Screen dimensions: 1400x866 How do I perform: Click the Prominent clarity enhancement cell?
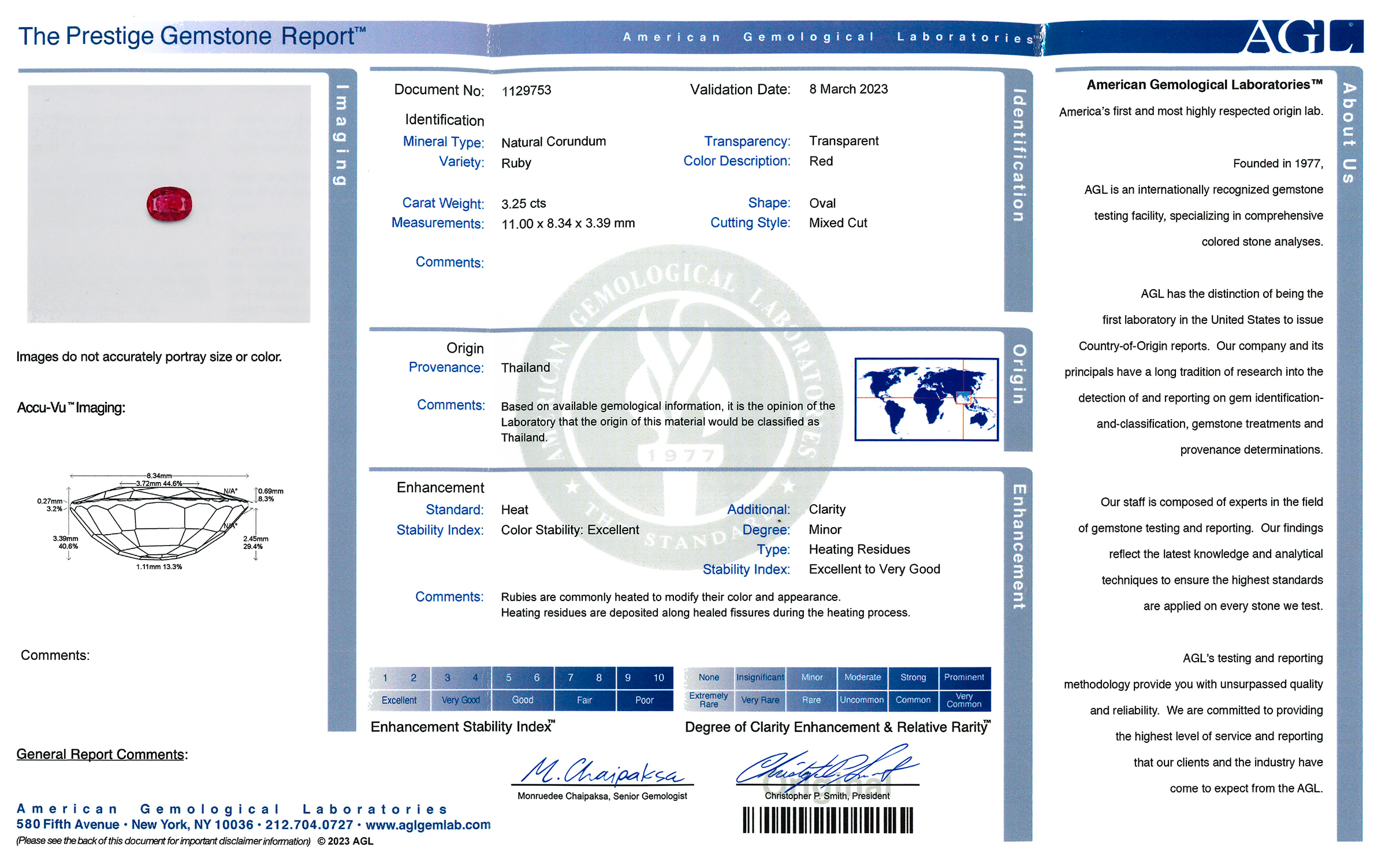[964, 677]
